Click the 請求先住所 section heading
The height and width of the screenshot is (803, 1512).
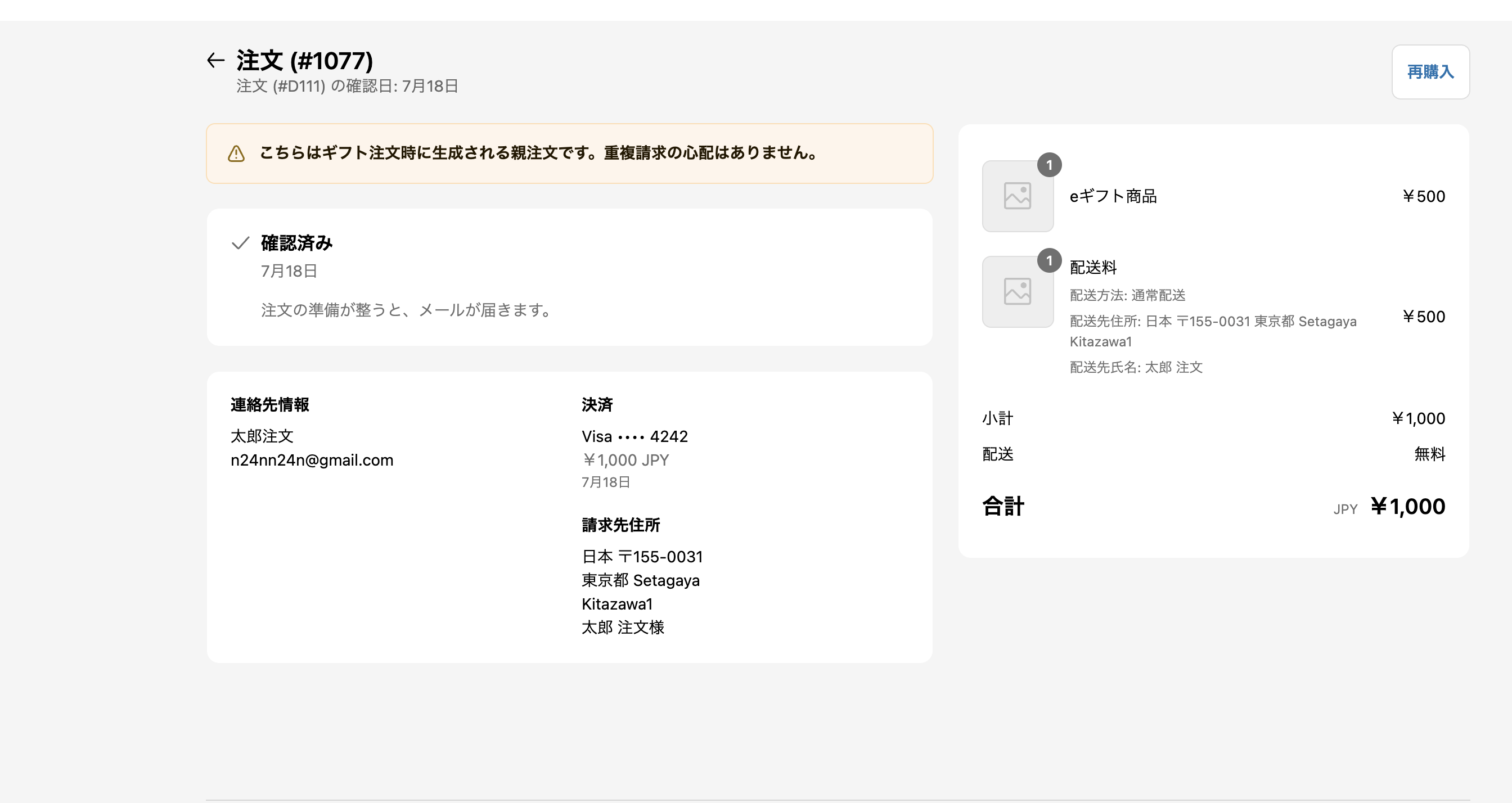[620, 525]
